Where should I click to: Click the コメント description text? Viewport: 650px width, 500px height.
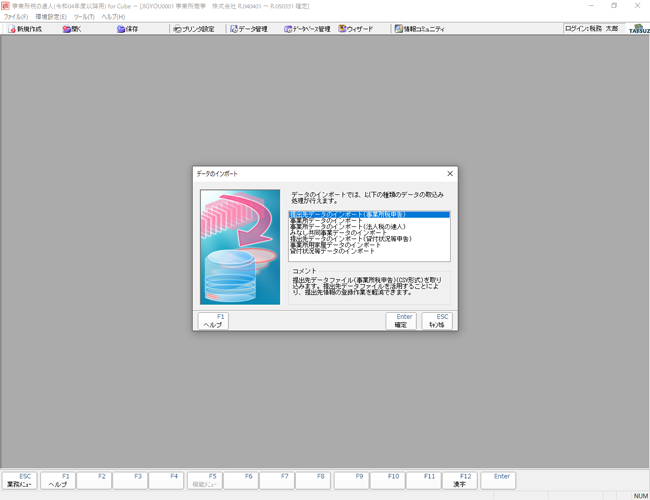click(367, 286)
